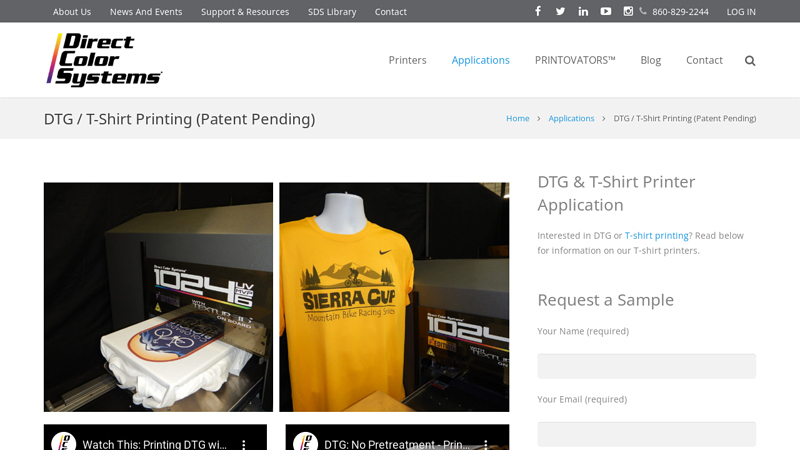
Task: Open News And Events page
Action: coord(146,12)
